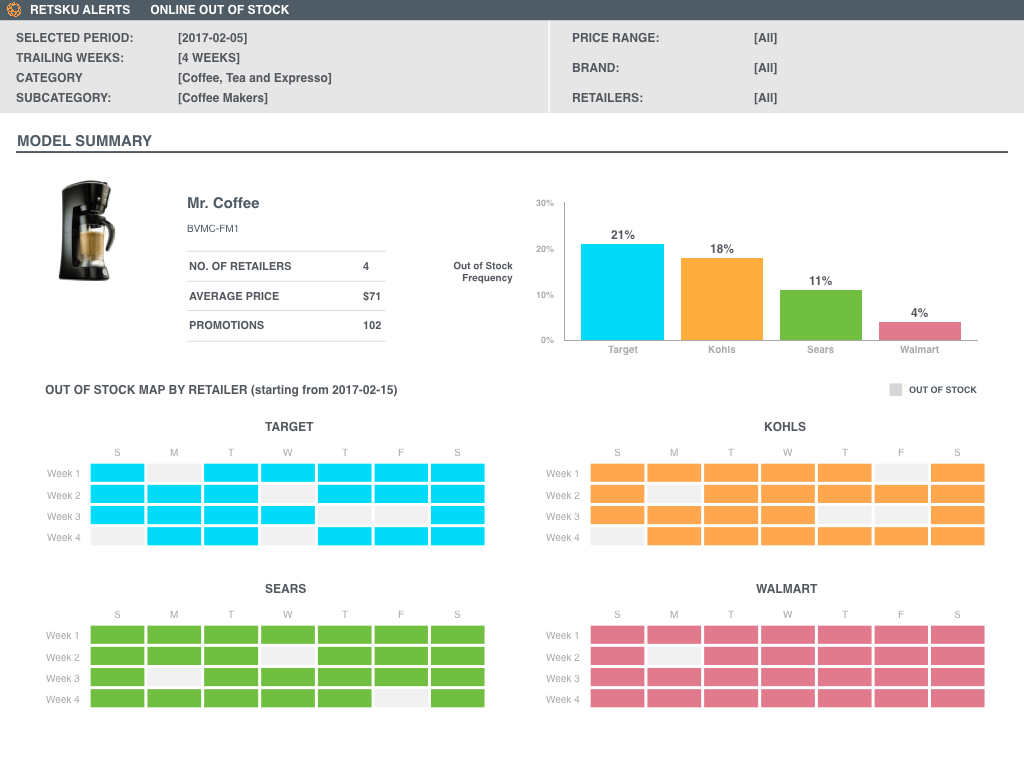Click Target Week 2 Wednesday out-of-stock cell
The image size is (1024, 768).
coord(288,494)
